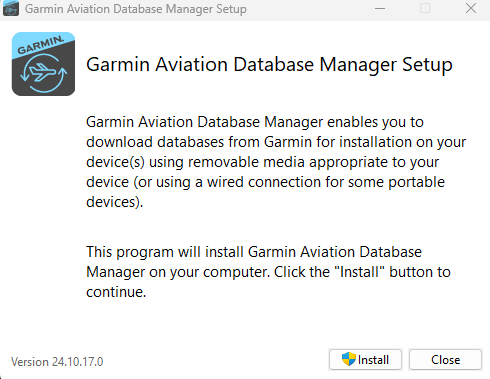Close the window using the title bar X
490x379 pixels.
(x=471, y=8)
